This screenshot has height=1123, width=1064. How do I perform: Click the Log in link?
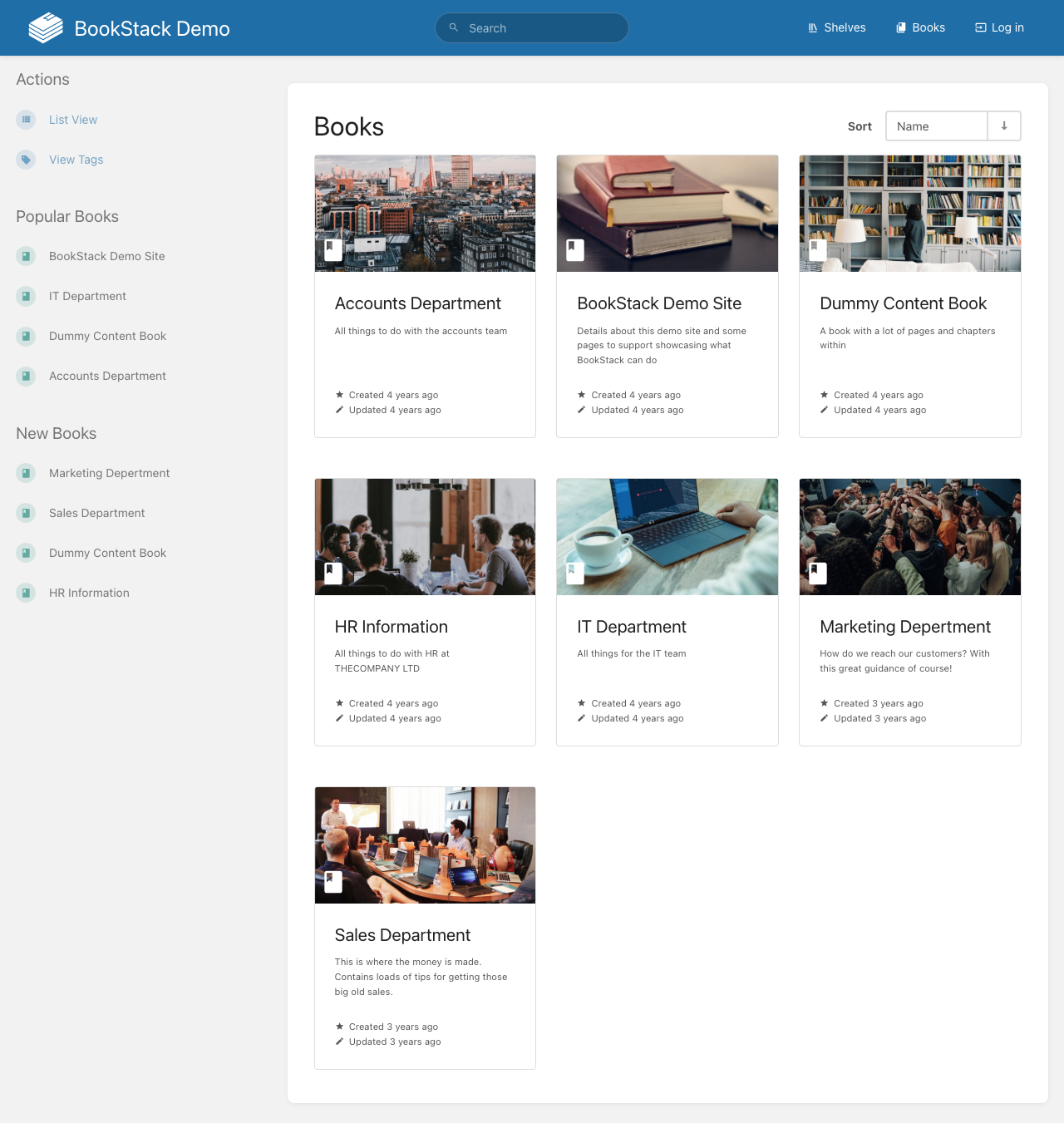point(999,27)
